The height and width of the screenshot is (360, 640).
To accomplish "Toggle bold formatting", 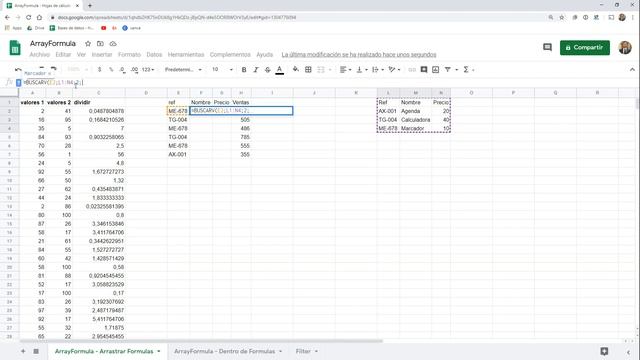I will pos(244,70).
